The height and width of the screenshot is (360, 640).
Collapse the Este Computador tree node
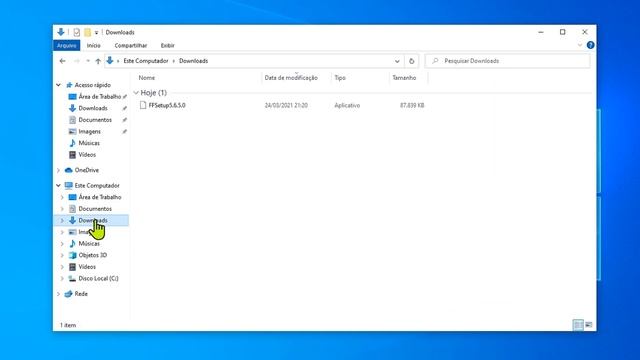(58, 186)
